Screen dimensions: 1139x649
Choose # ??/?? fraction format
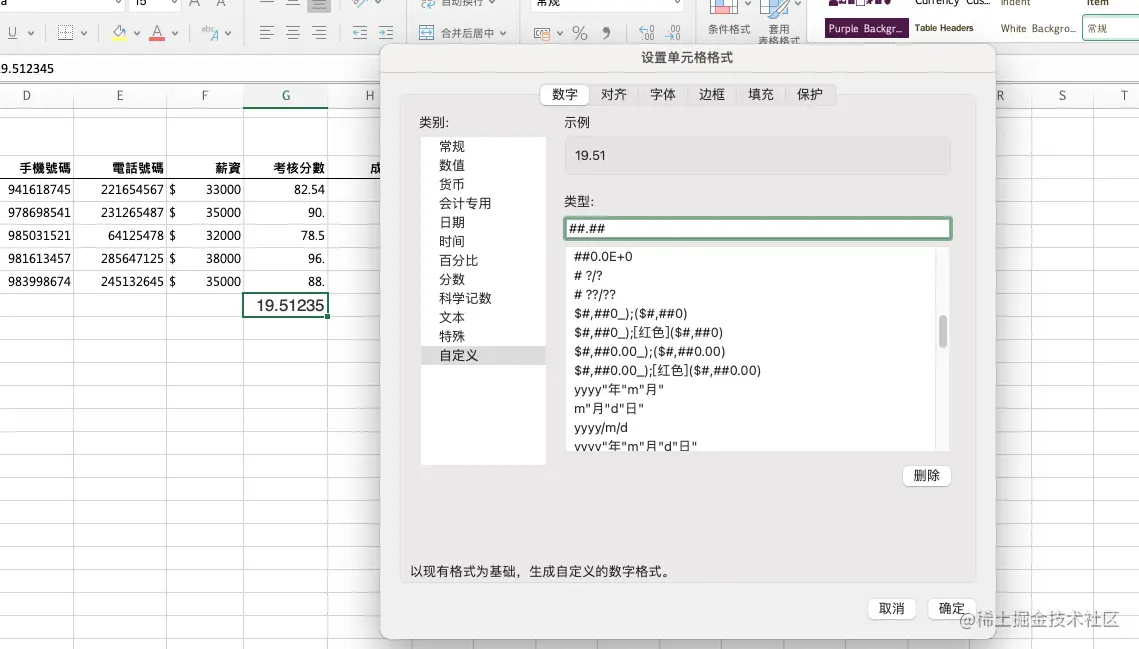(x=751, y=294)
